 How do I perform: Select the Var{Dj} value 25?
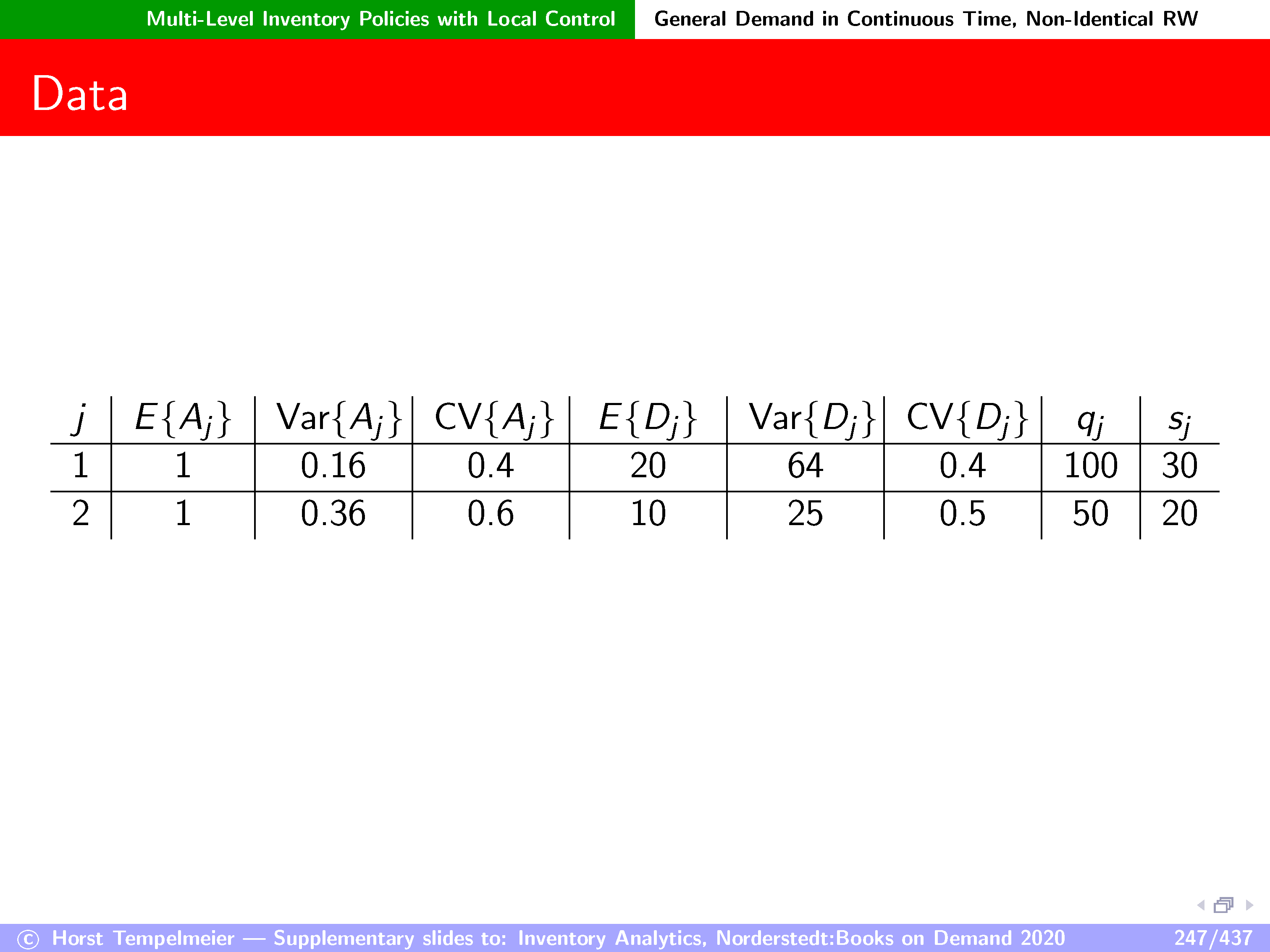pos(805,513)
